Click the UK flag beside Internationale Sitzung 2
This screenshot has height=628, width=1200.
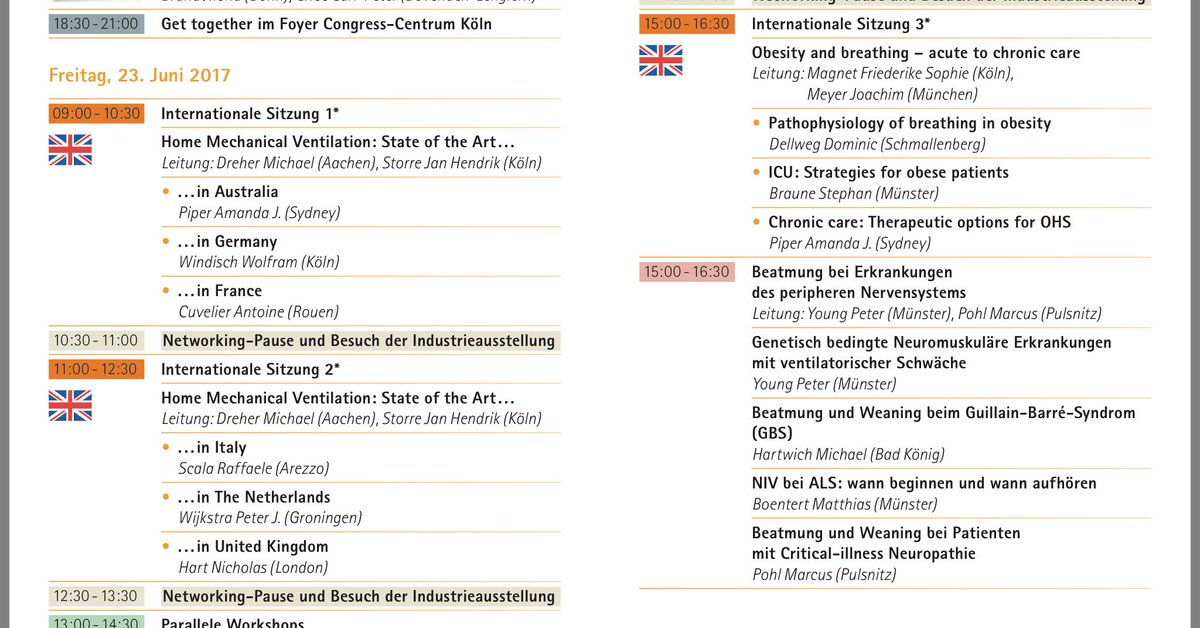point(70,405)
